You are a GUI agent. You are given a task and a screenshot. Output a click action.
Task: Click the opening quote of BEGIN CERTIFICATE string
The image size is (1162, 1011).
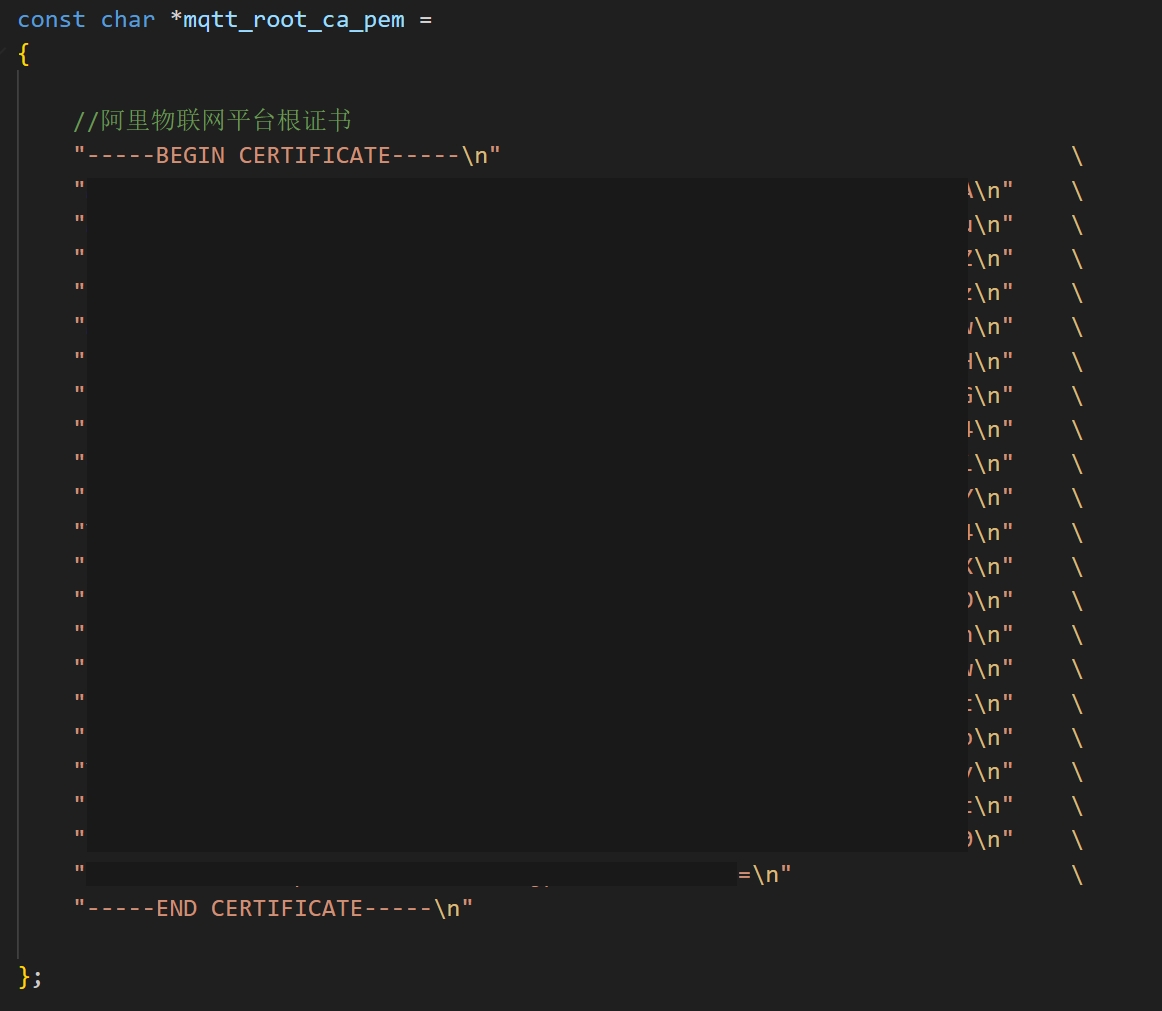[80, 156]
